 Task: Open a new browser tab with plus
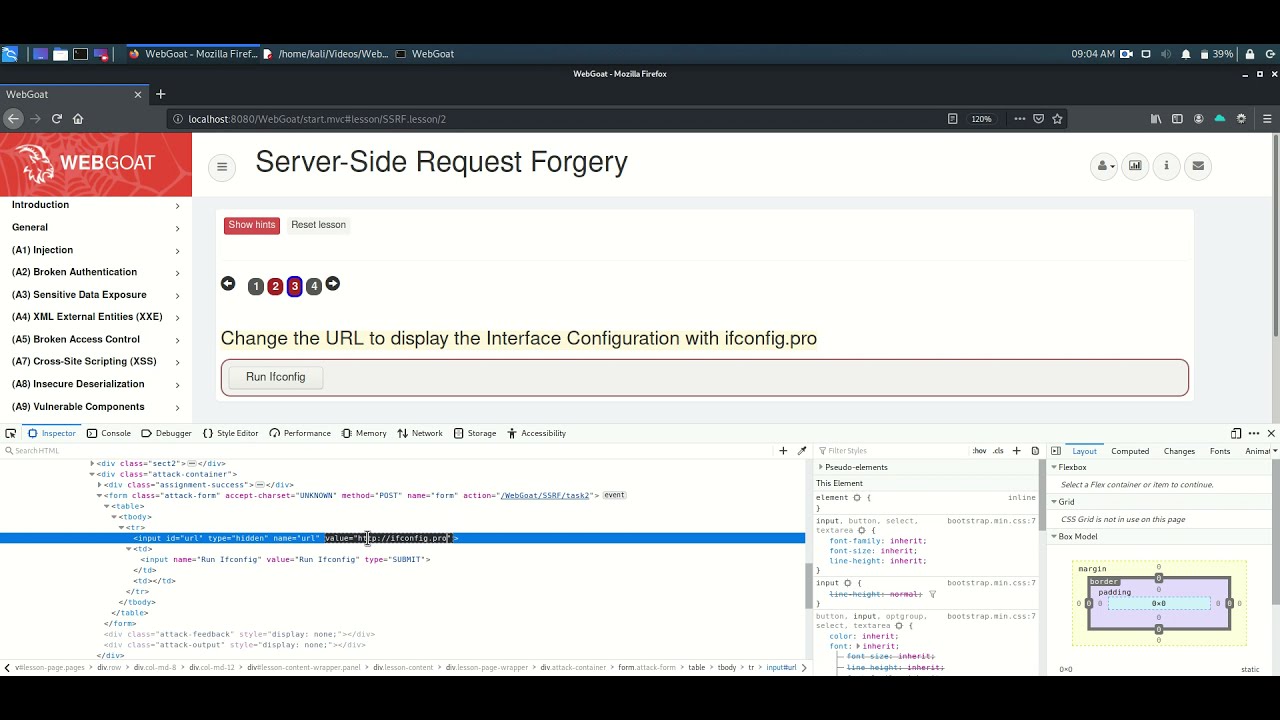pos(160,94)
